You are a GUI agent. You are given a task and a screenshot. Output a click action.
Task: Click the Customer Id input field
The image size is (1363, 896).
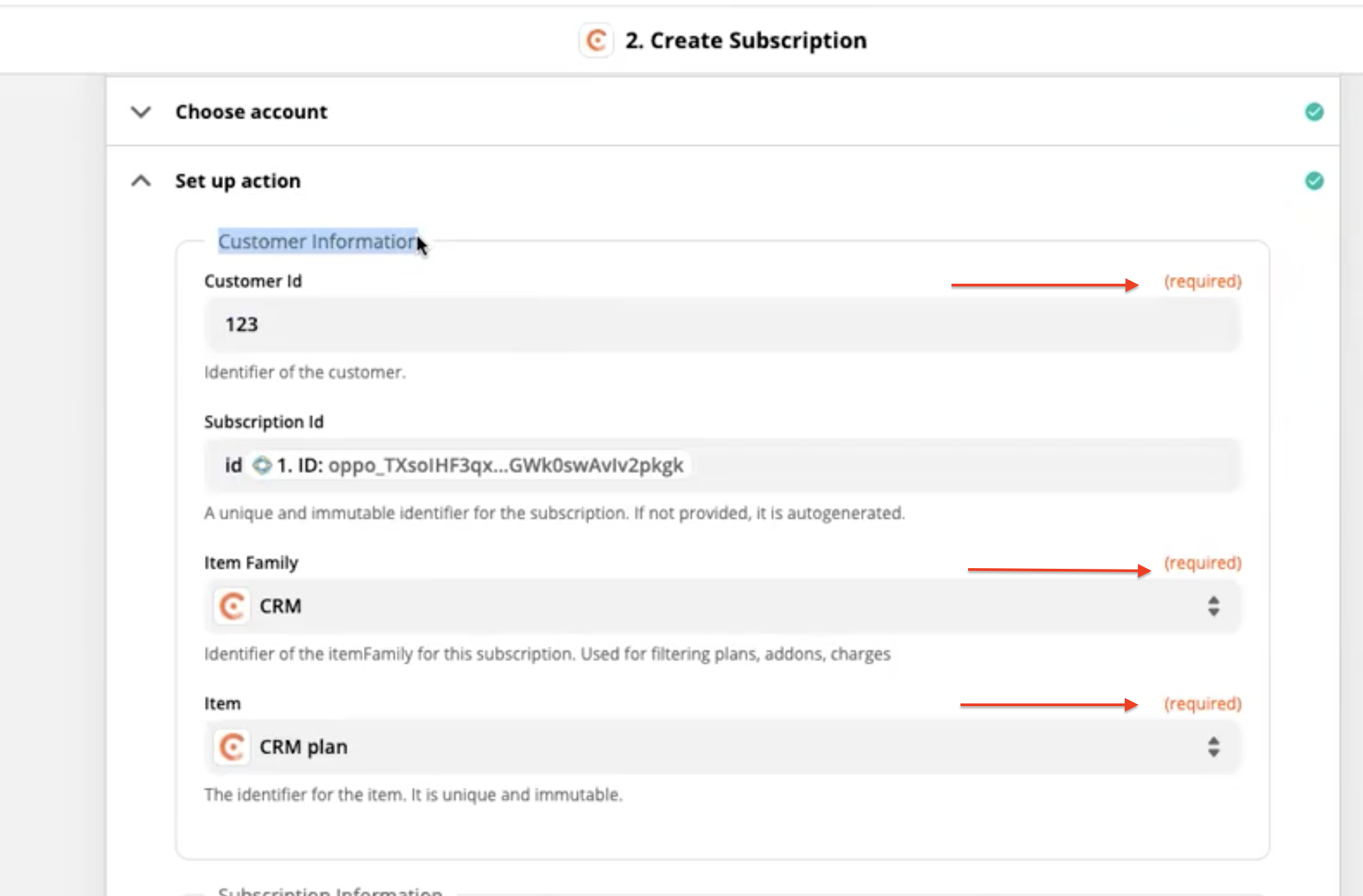click(722, 324)
